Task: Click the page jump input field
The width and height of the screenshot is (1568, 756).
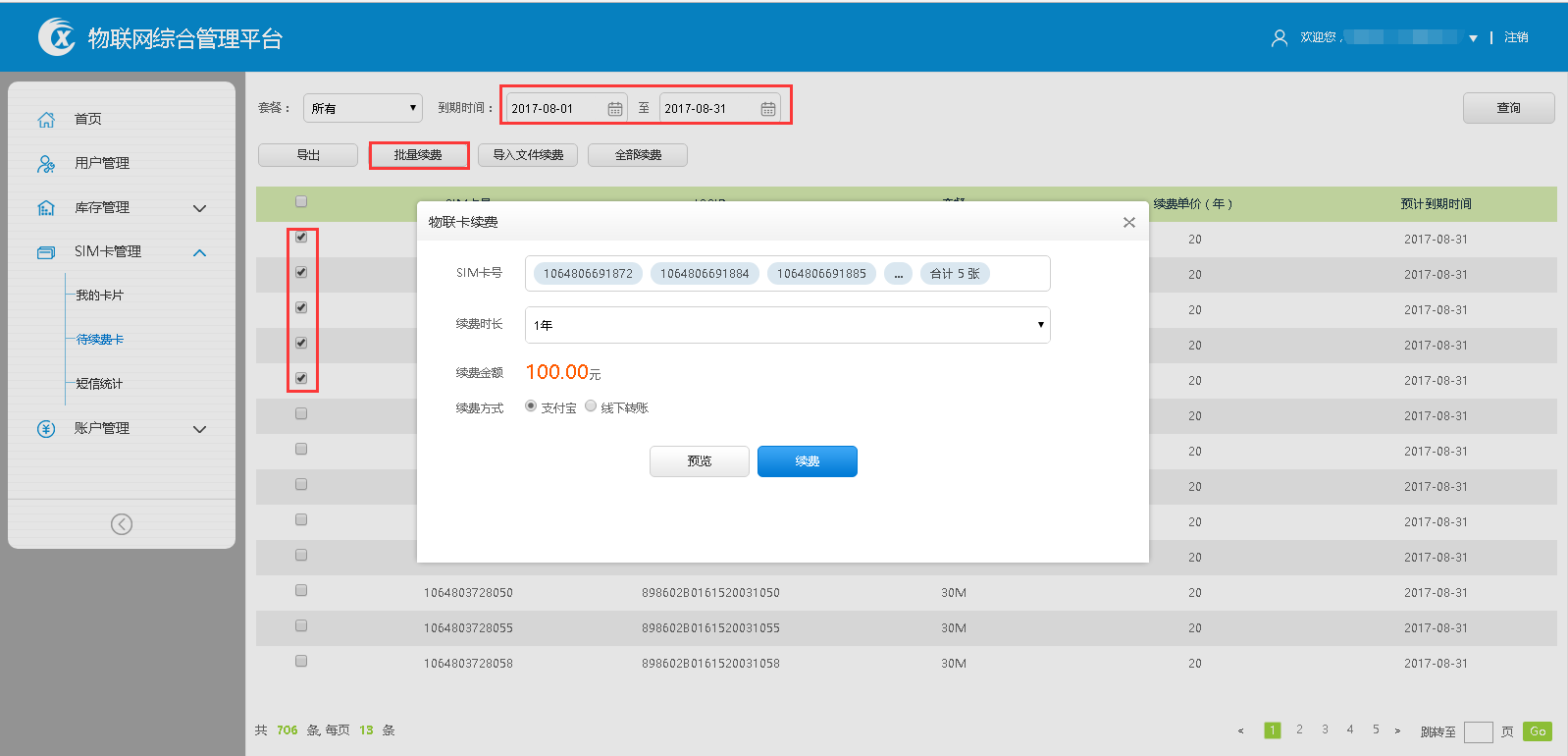Action: point(1478,731)
